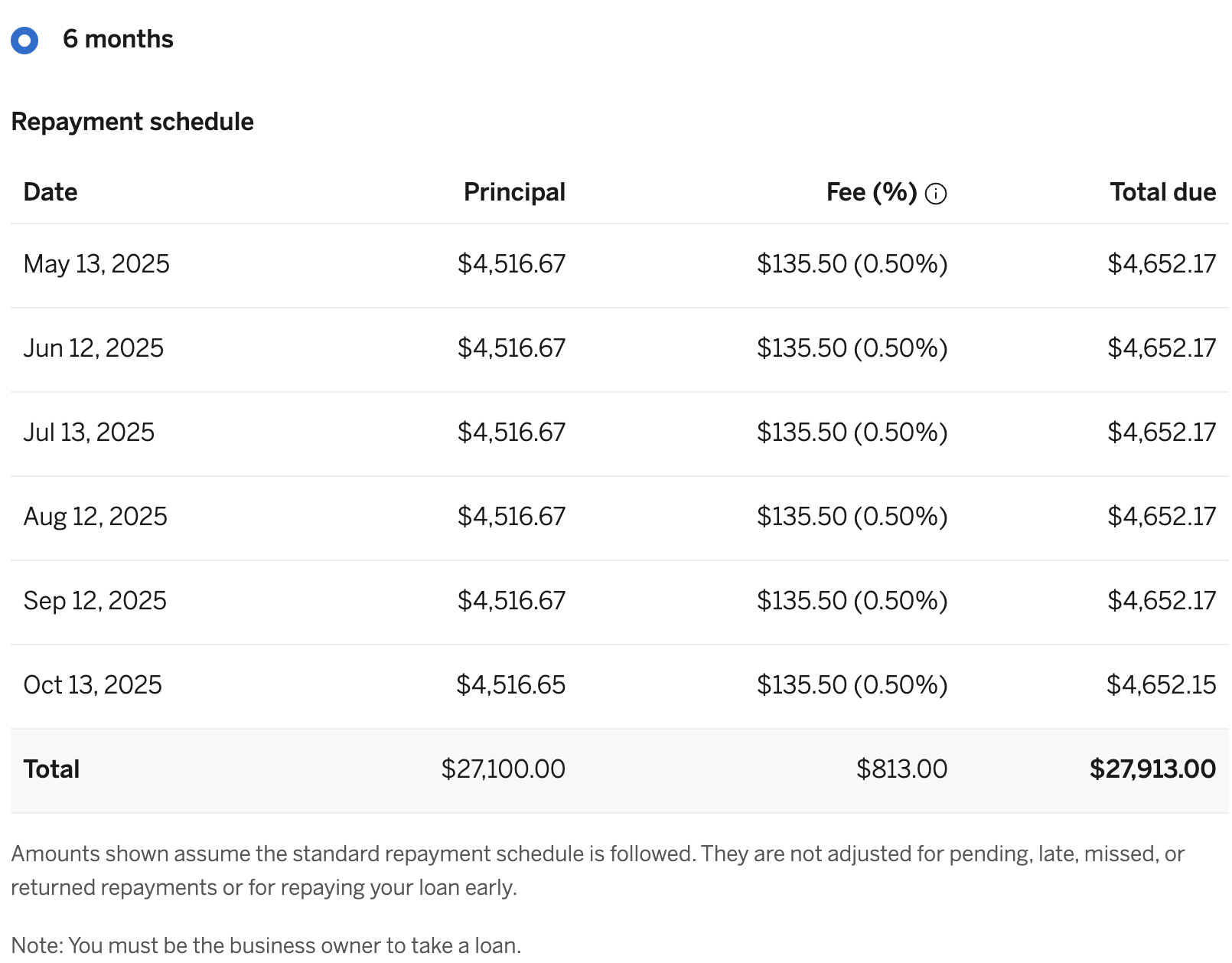
Task: Click the Total row label
Action: pos(51,769)
